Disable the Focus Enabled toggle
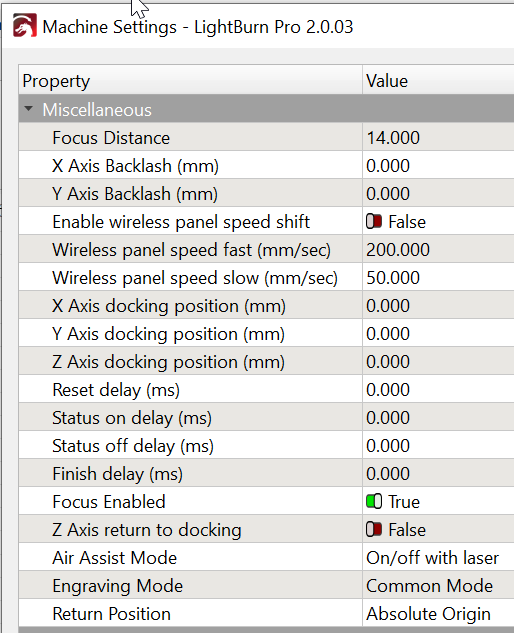Screen dimensions: 514x633 coord(374,501)
